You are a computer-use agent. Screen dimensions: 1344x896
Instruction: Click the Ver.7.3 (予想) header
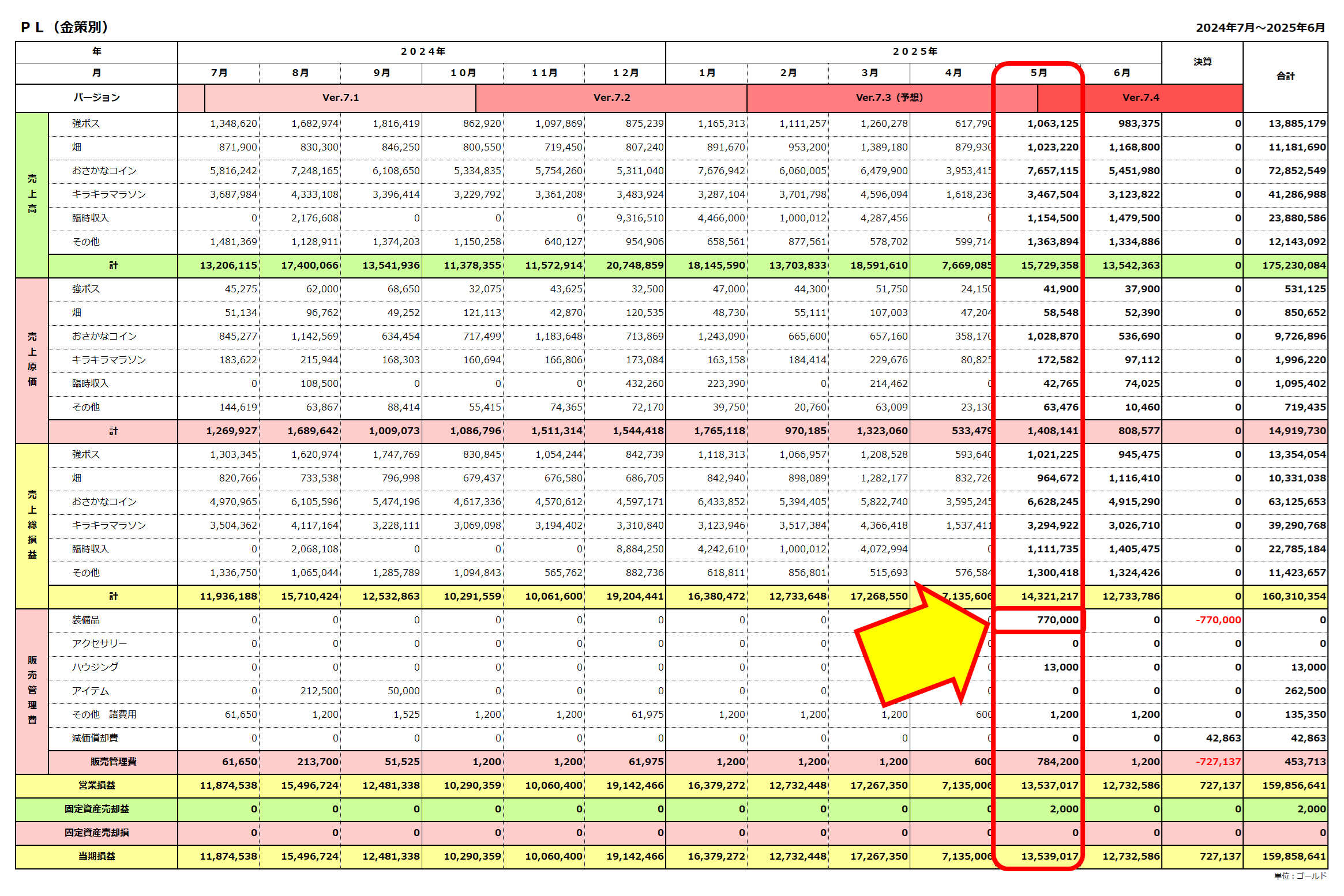(x=888, y=97)
